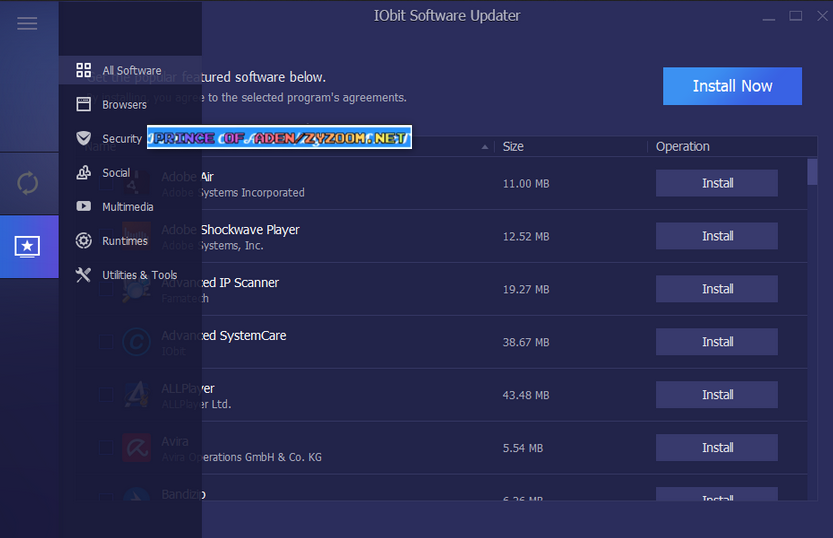
Task: Choose the All Software category
Action: [x=130, y=70]
